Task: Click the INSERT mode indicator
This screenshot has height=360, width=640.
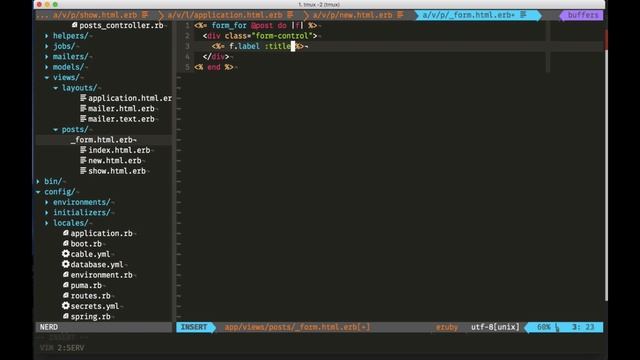Action: (x=194, y=327)
